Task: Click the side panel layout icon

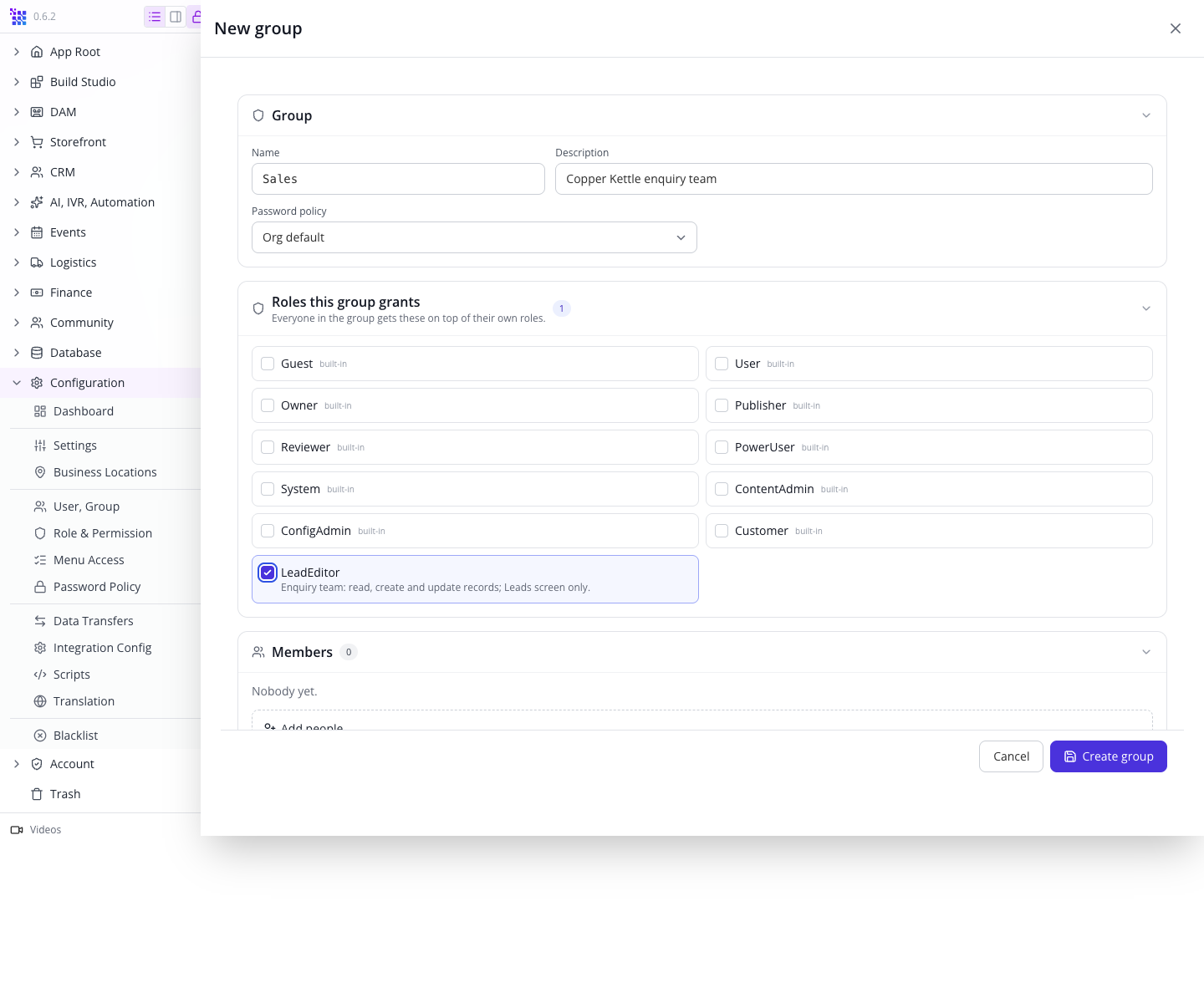Action: click(176, 17)
